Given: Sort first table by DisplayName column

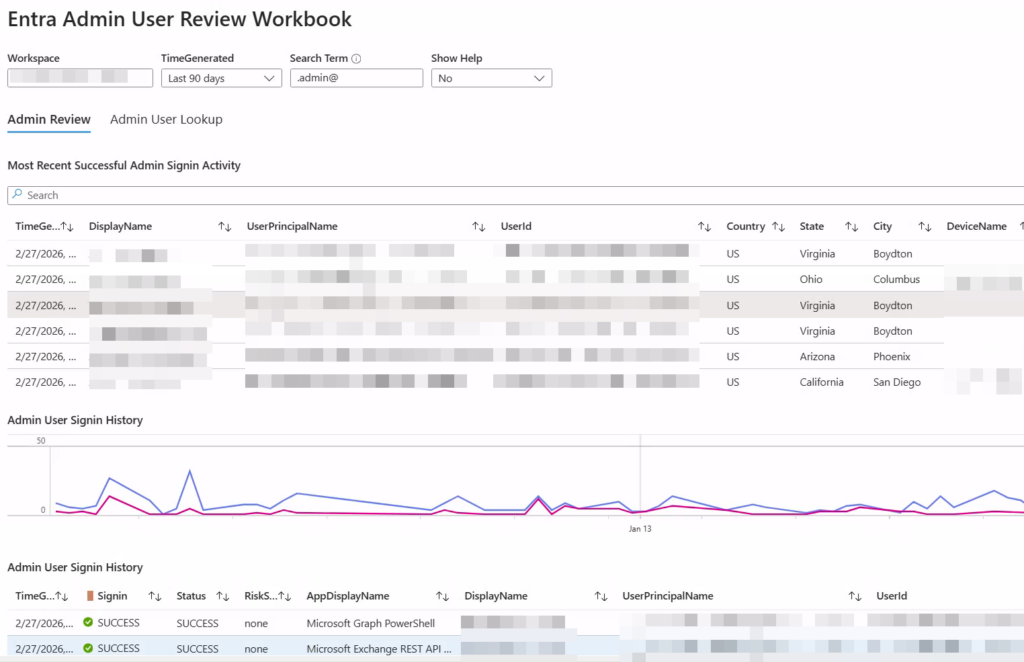Looking at the screenshot, I should pyautogui.click(x=224, y=227).
